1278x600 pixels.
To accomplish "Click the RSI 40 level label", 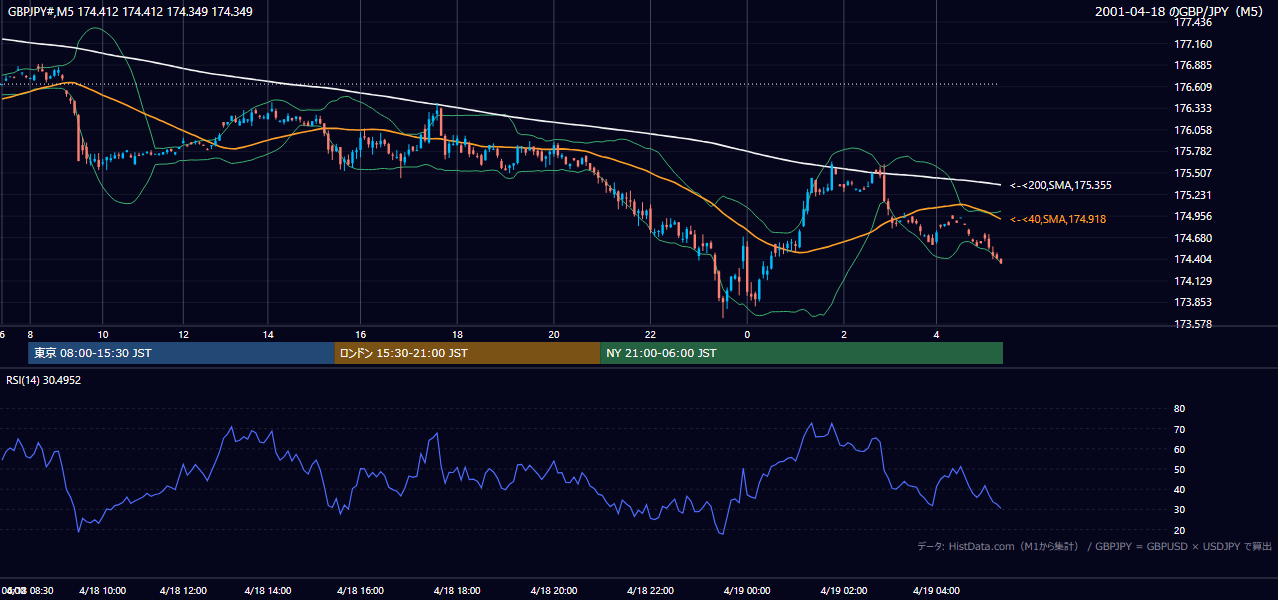I will [x=1179, y=489].
